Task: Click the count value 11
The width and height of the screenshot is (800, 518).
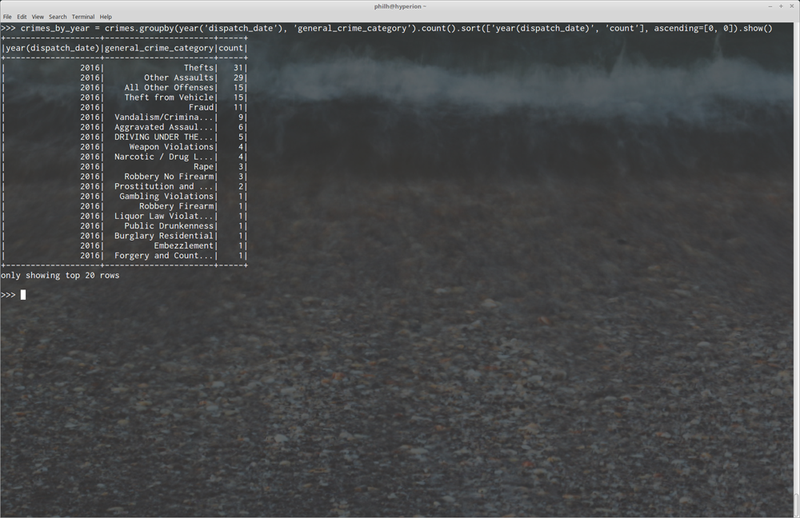Action: [x=238, y=107]
